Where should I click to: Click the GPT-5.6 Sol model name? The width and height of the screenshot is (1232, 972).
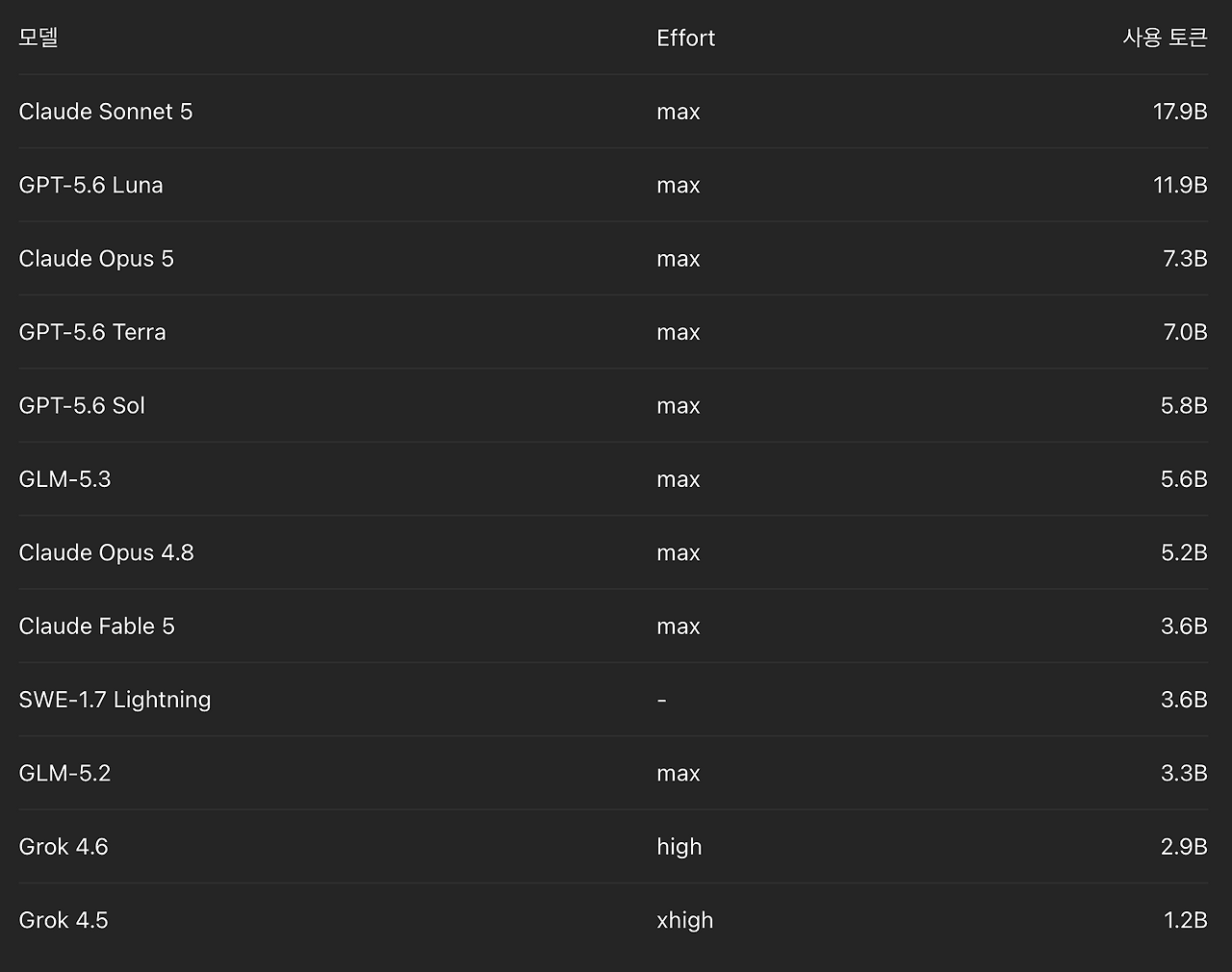[82, 405]
